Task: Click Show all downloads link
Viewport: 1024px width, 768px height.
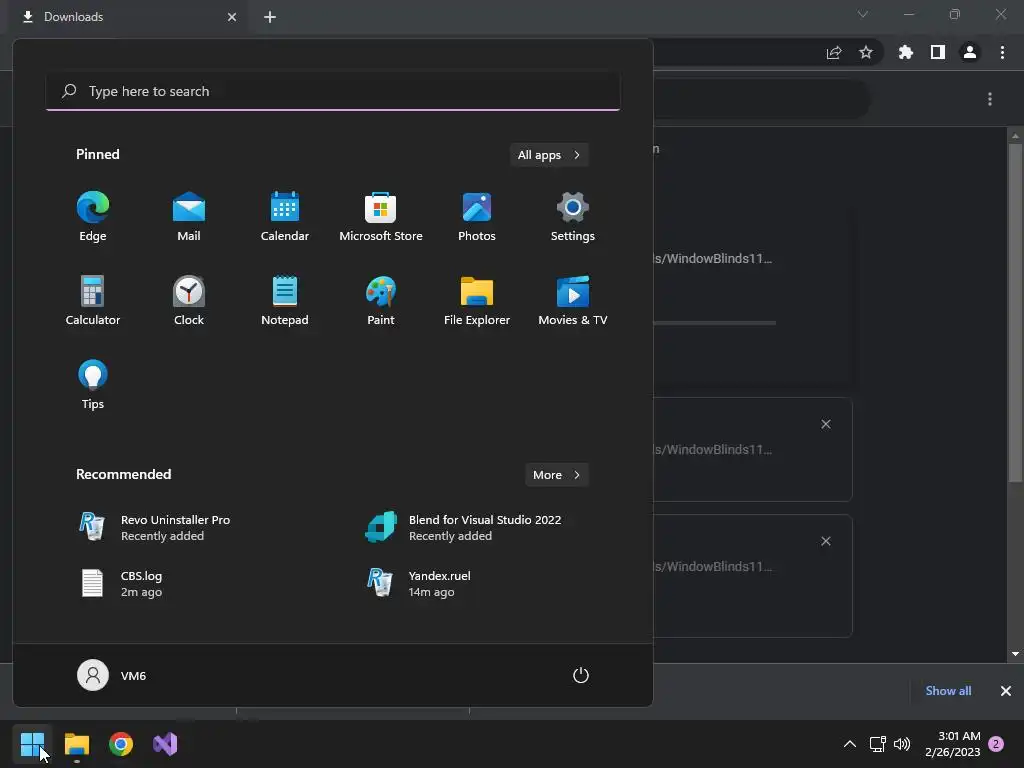Action: click(948, 691)
